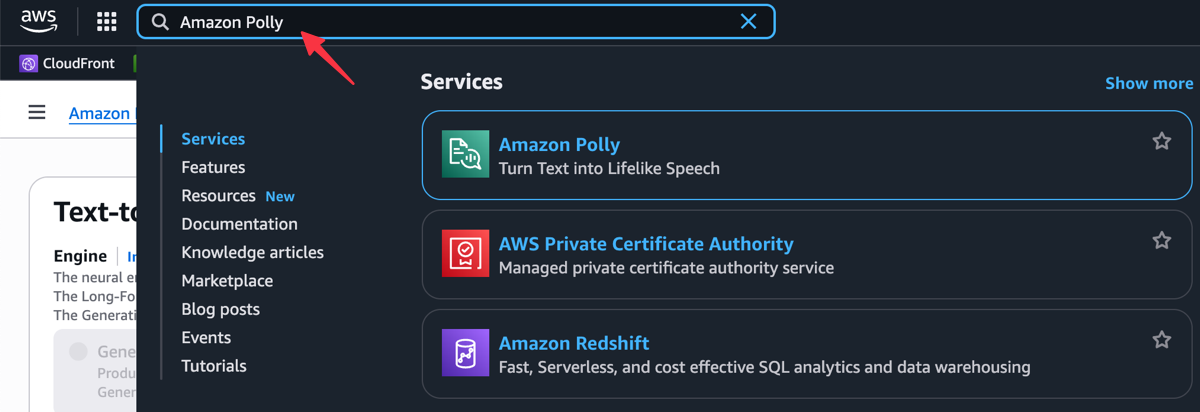
Task: Open the CloudFront bookmark shortcut
Action: (x=67, y=63)
